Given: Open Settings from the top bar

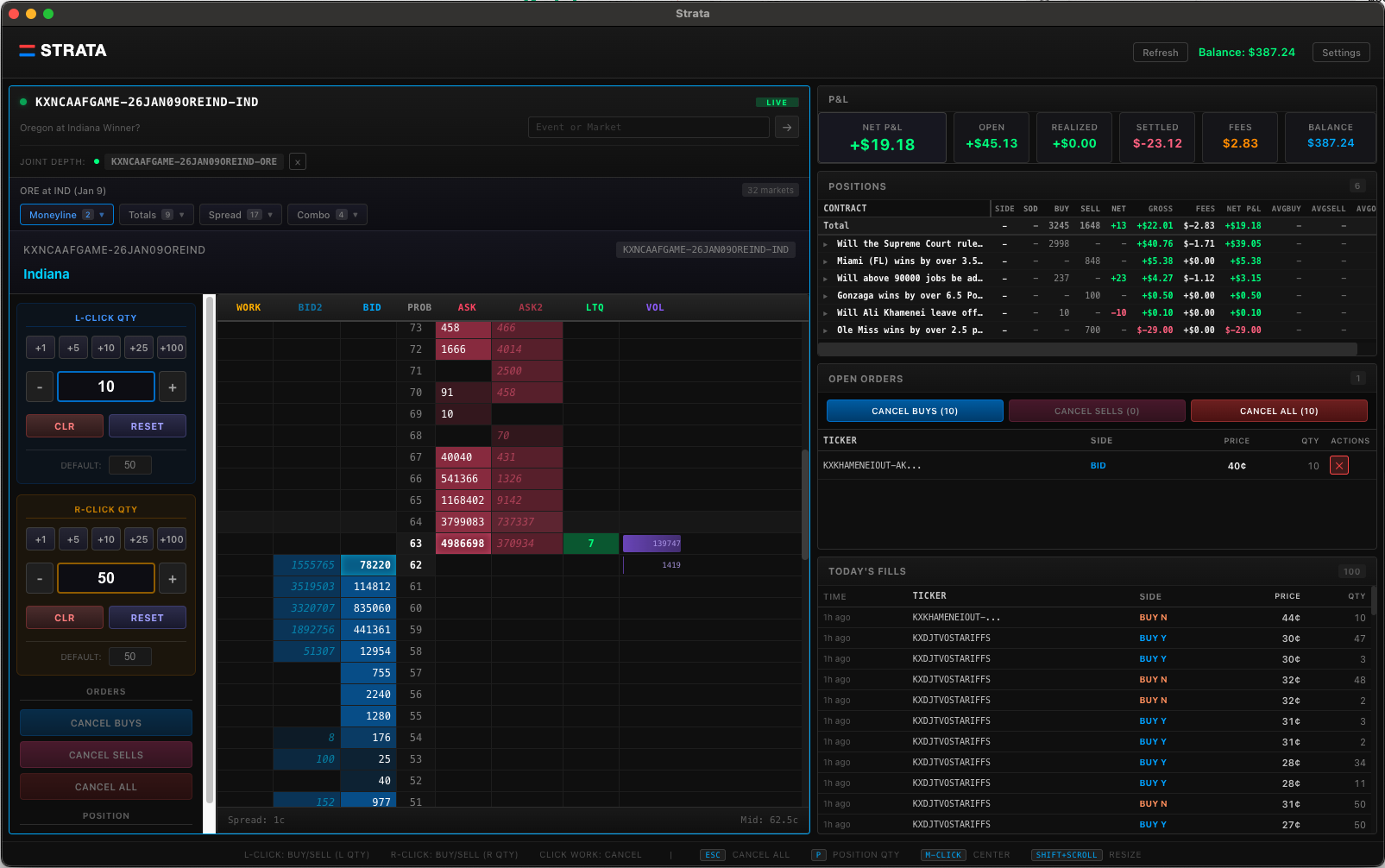Looking at the screenshot, I should [x=1340, y=53].
